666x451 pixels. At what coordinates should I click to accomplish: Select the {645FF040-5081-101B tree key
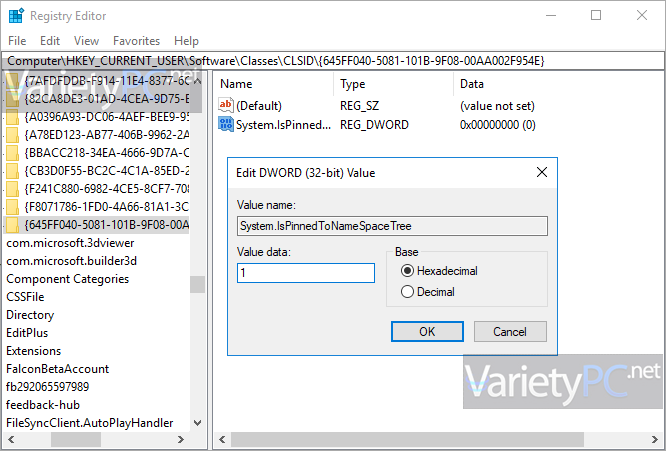107,225
